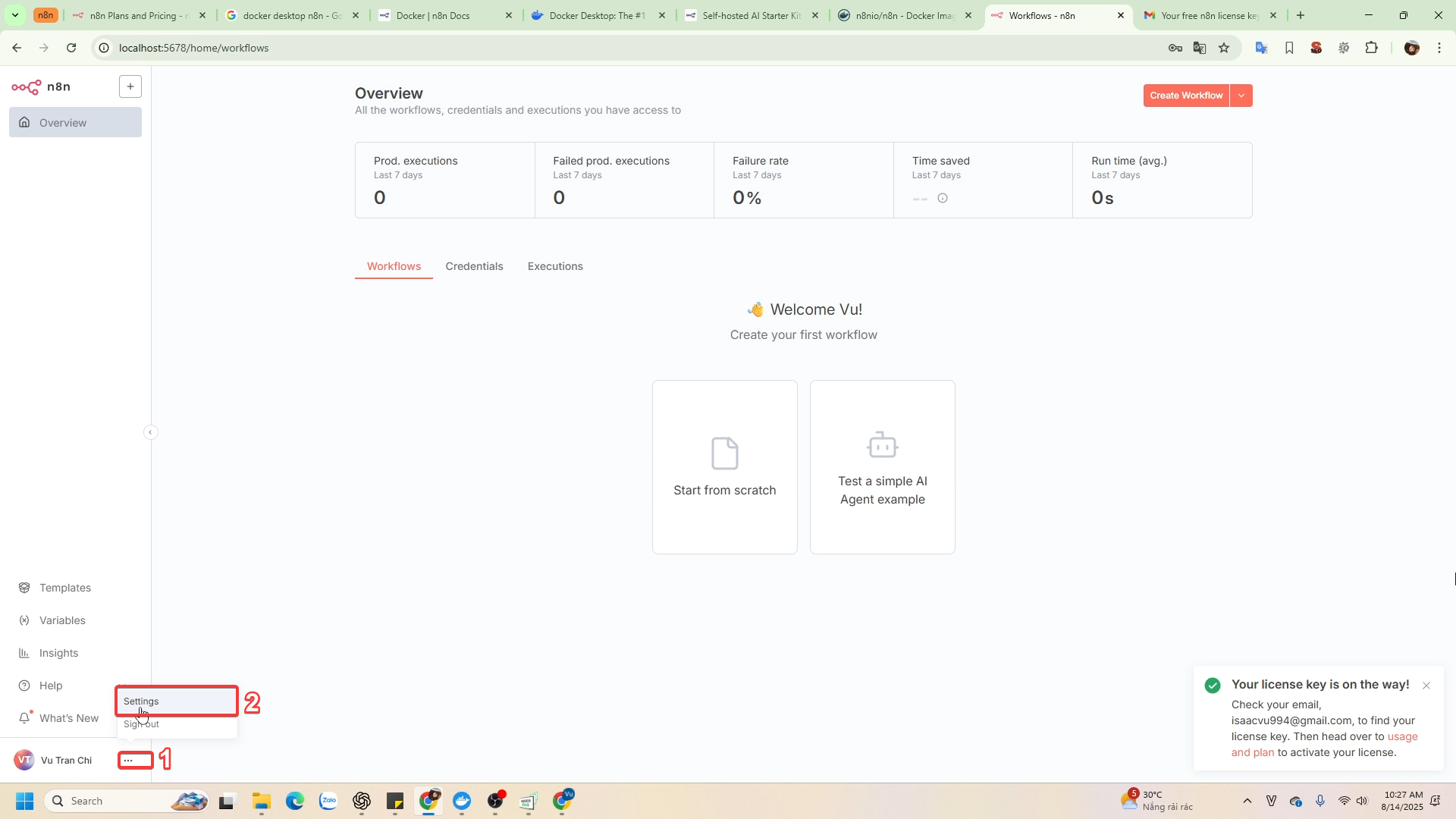Click the n8n logo in sidebar
This screenshot has height=819, width=1456.
pyautogui.click(x=41, y=86)
